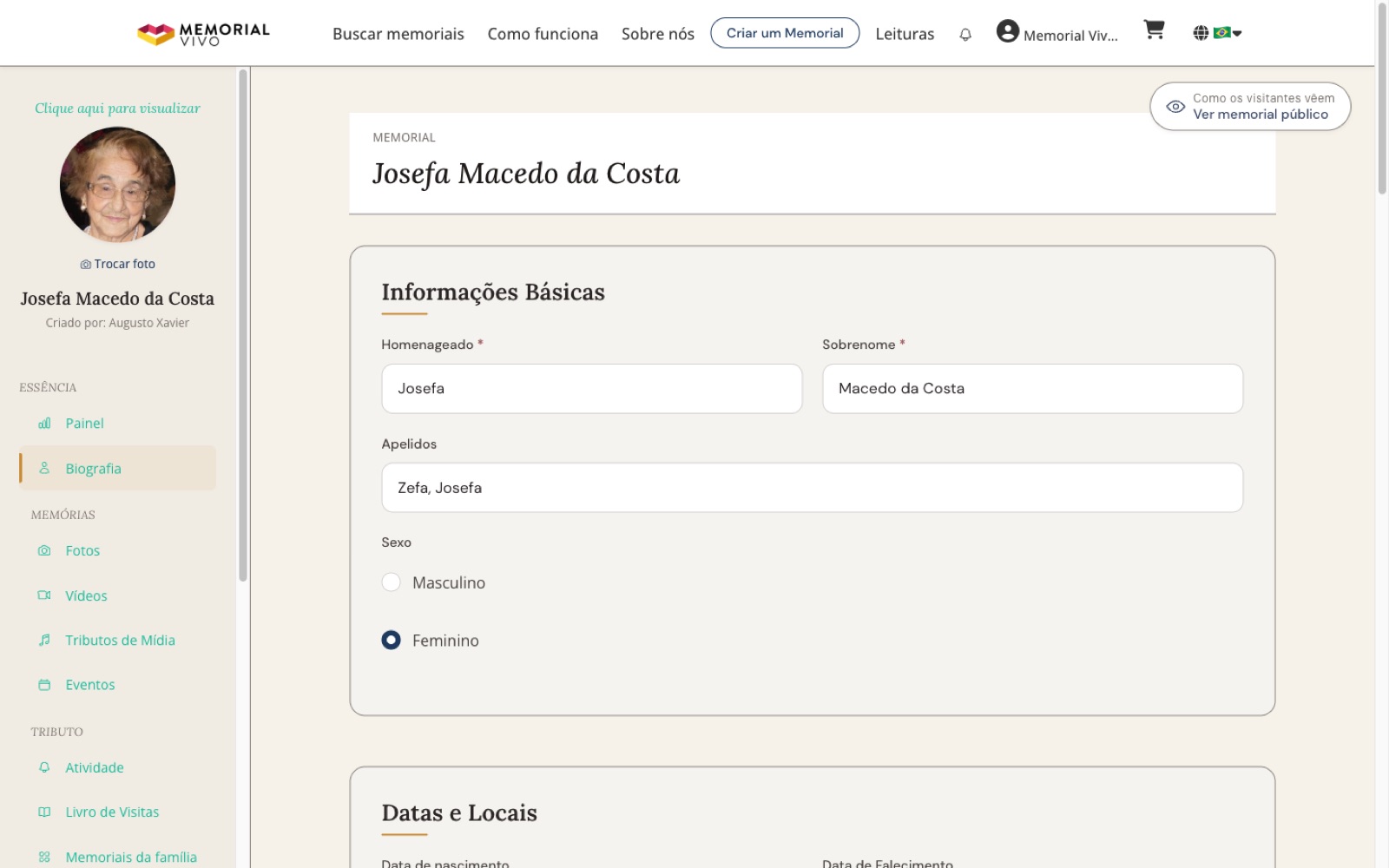The width and height of the screenshot is (1389, 868).
Task: Open Livro de Visitas
Action: (x=117, y=812)
